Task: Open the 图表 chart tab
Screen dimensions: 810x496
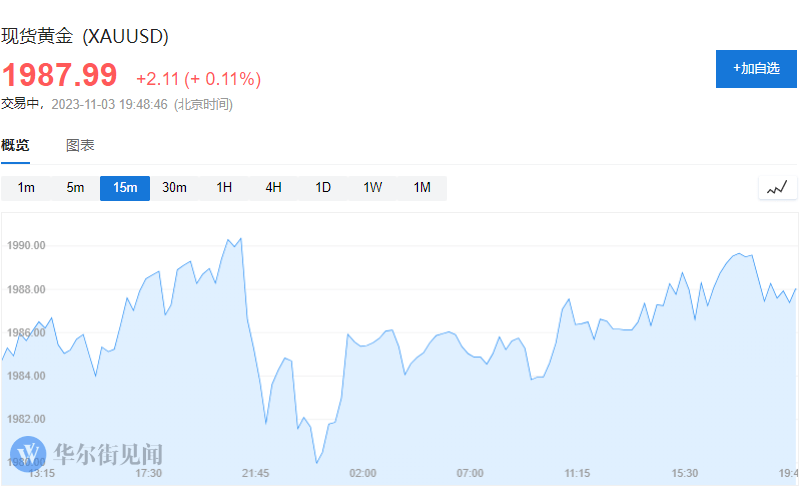Action: click(80, 145)
